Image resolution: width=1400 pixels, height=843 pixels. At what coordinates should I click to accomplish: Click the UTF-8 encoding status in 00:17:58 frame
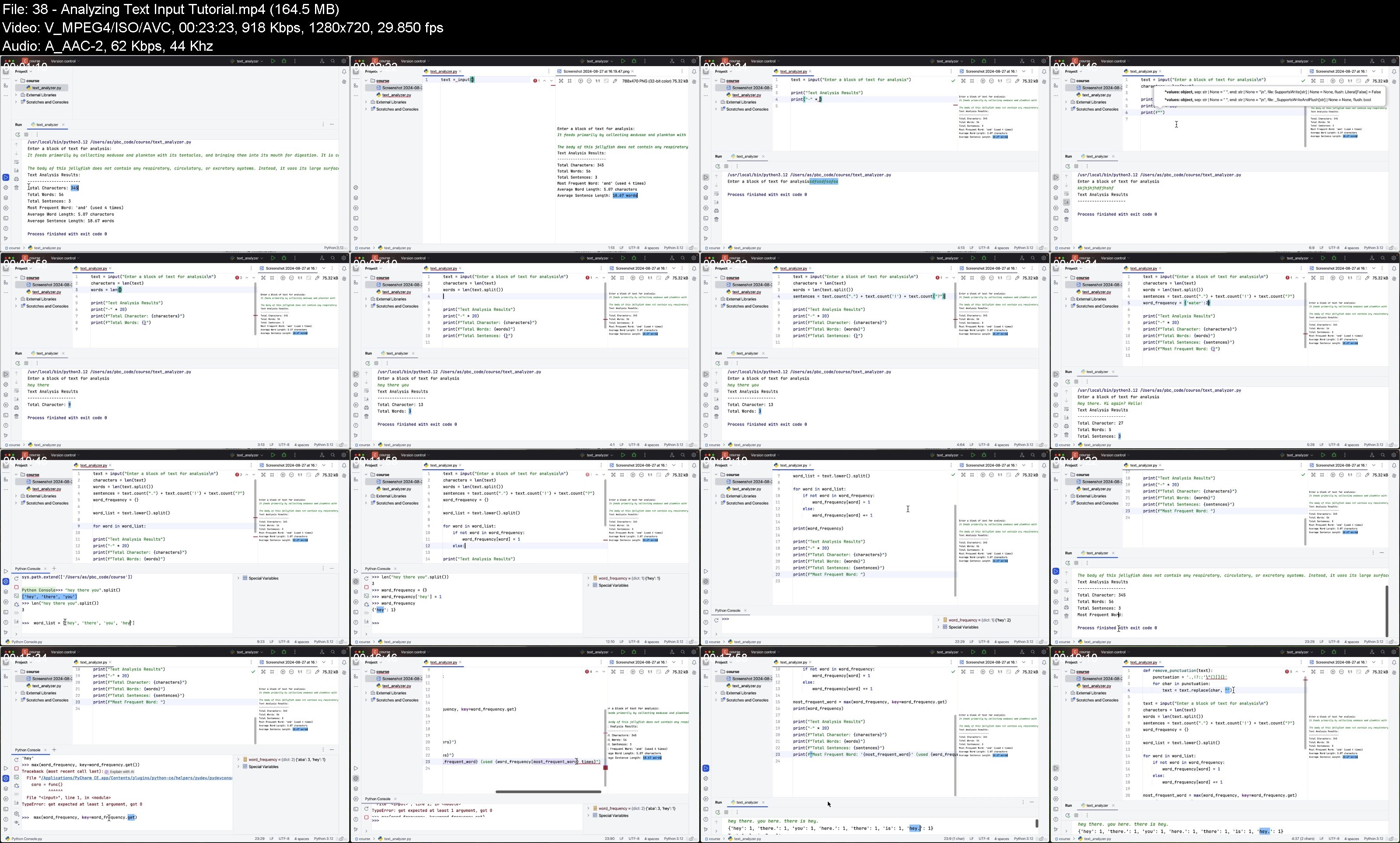tap(984, 839)
